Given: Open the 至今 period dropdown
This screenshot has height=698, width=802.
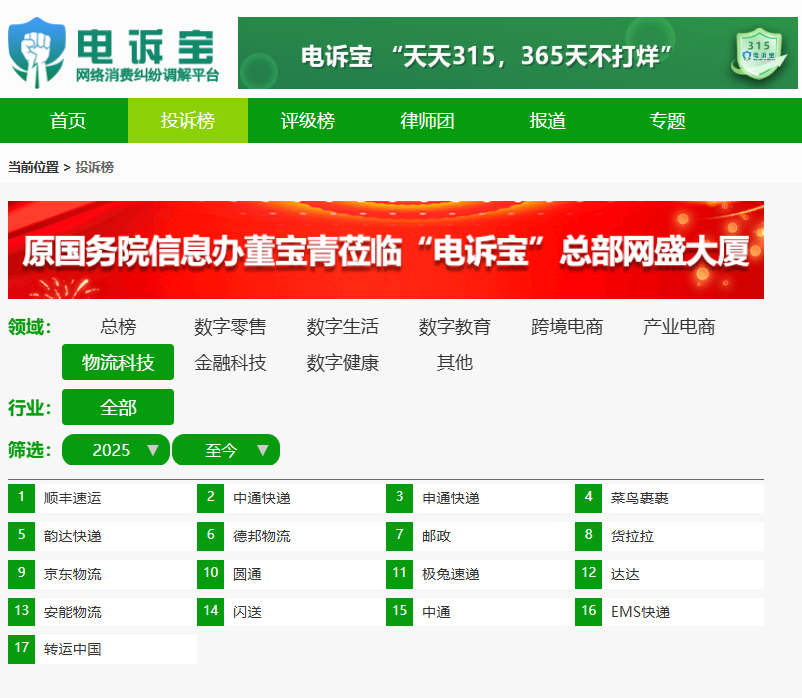Looking at the screenshot, I should (226, 450).
